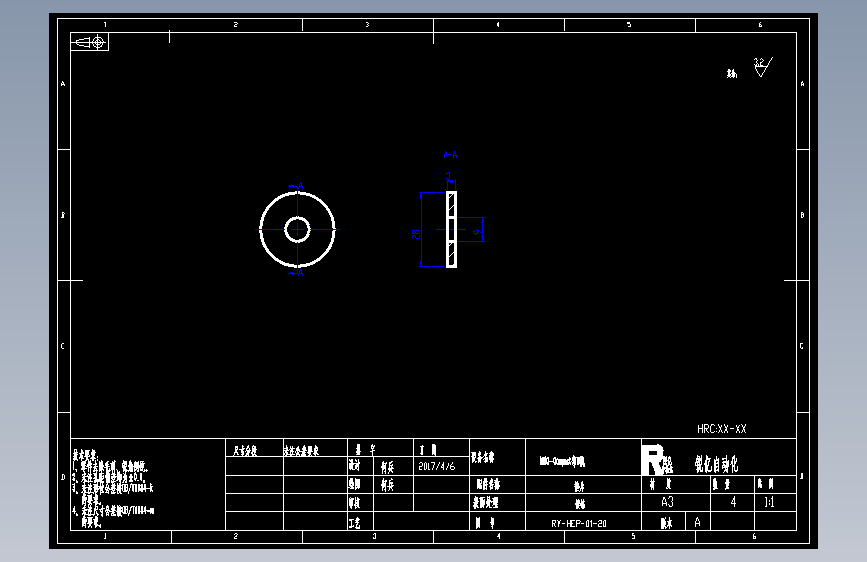
Task: Click zone letter 'A' on left border
Action: [x=63, y=84]
